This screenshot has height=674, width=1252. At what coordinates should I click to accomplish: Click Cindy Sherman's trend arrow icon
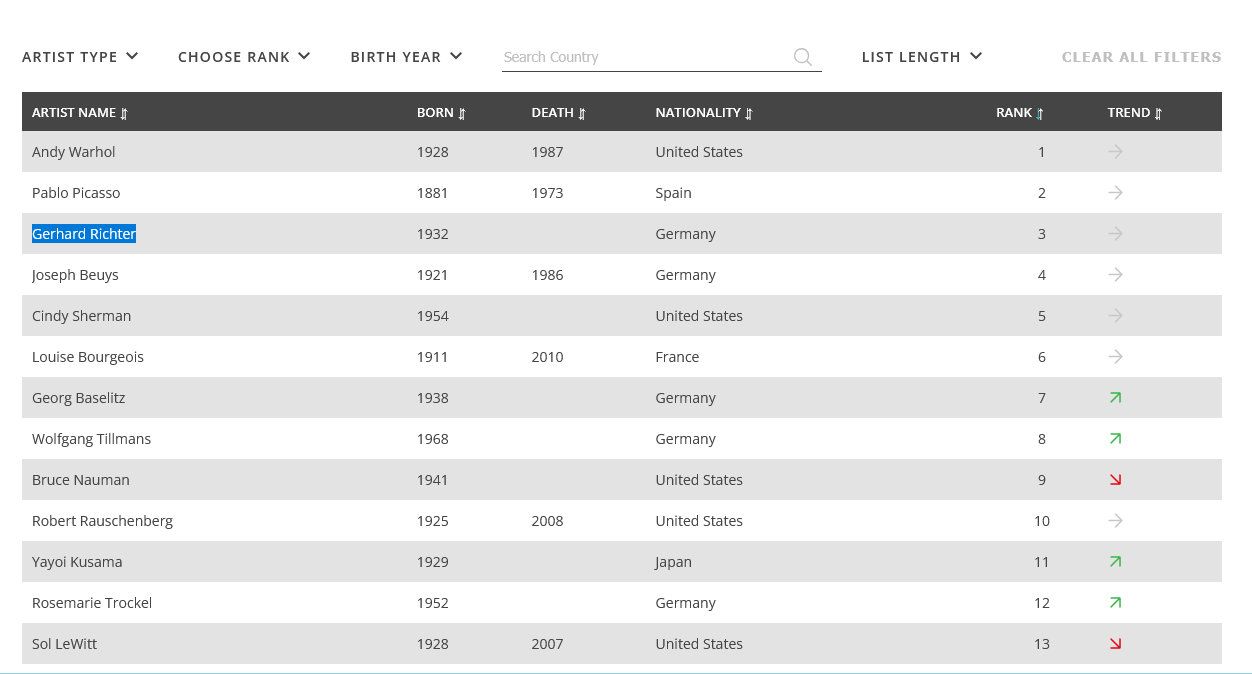coord(1116,316)
